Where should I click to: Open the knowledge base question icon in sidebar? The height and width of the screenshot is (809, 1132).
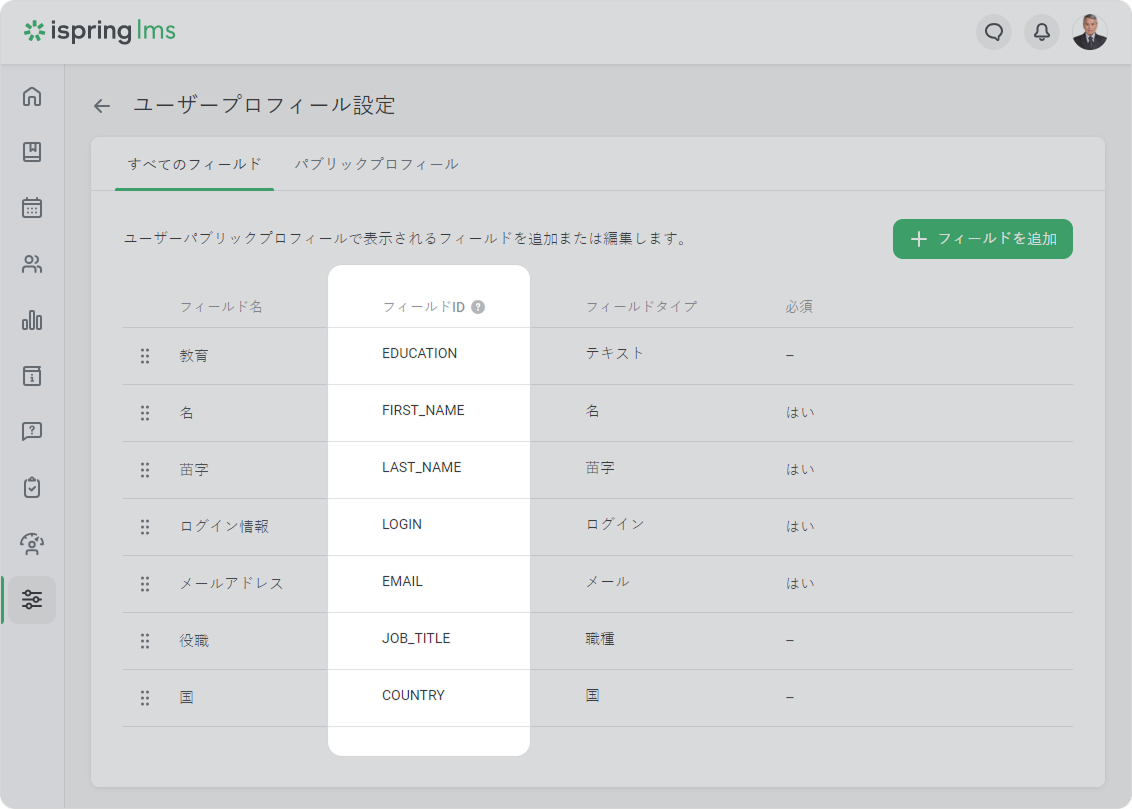[32, 432]
